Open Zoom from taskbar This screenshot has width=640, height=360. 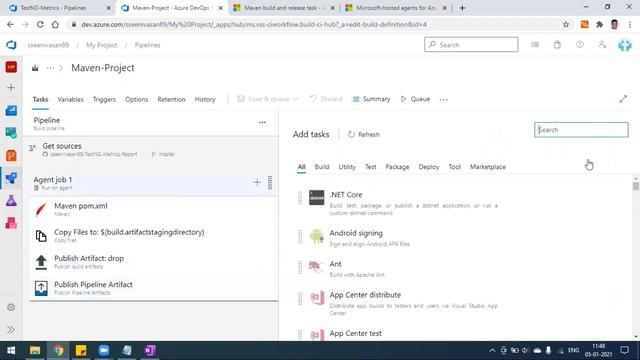click(104, 350)
